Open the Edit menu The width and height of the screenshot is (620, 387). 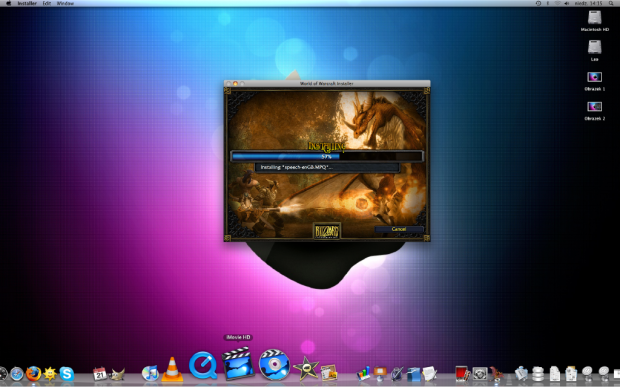47,3
